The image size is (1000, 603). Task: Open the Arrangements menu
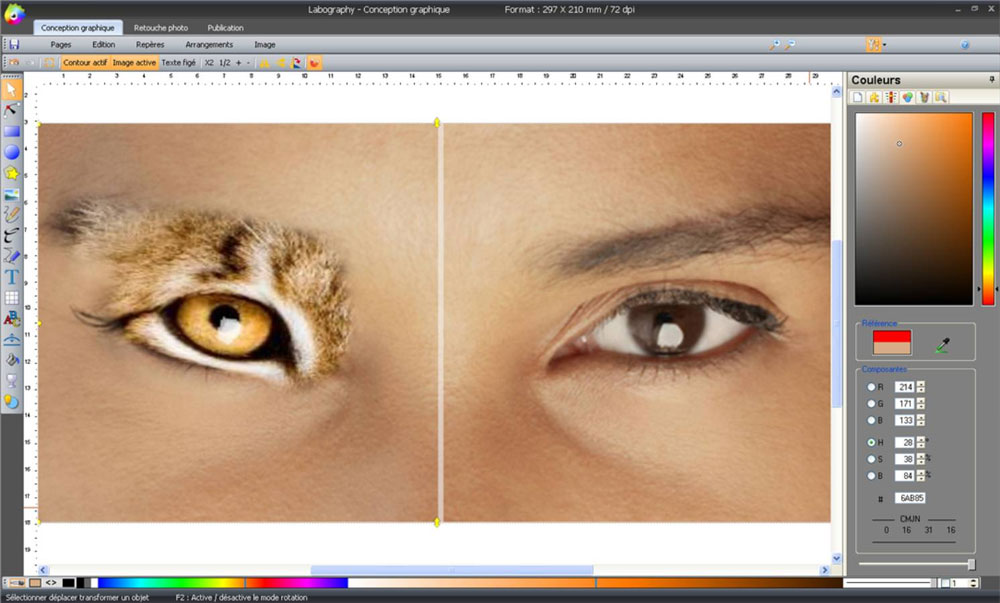[x=209, y=45]
